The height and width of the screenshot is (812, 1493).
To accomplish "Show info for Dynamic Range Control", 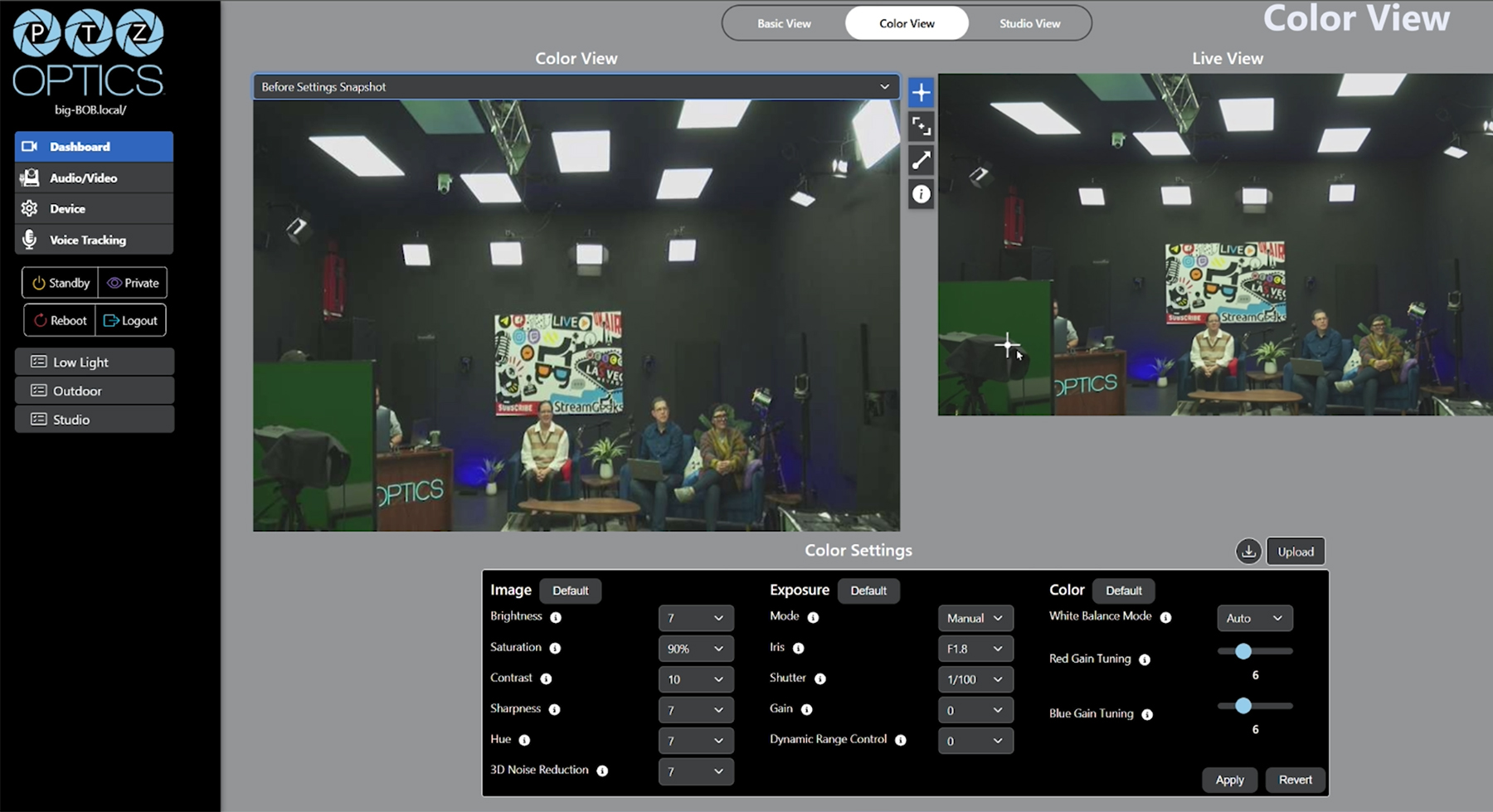I will pyautogui.click(x=900, y=740).
